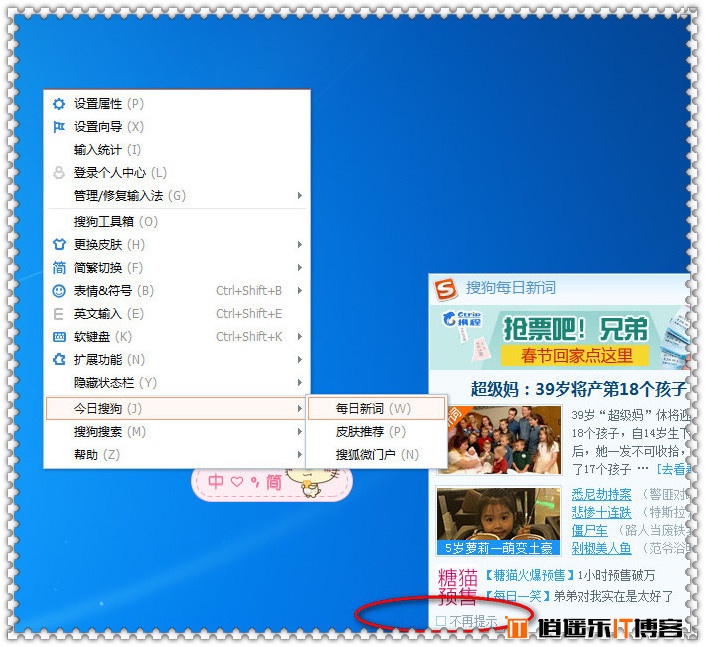
Task: Click the large family photo thumbnail
Action: [500, 440]
